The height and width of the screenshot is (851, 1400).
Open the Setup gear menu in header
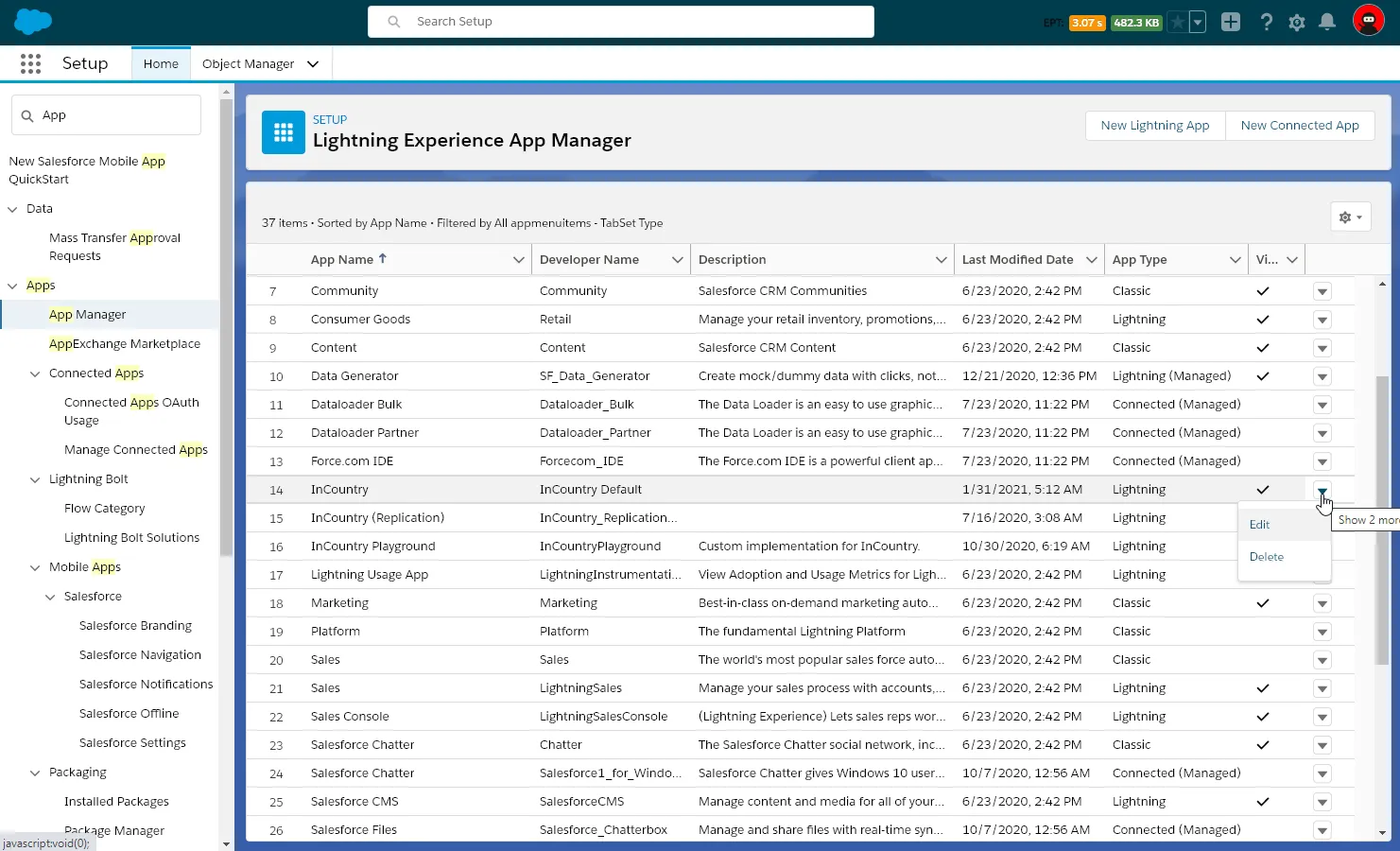1296,22
